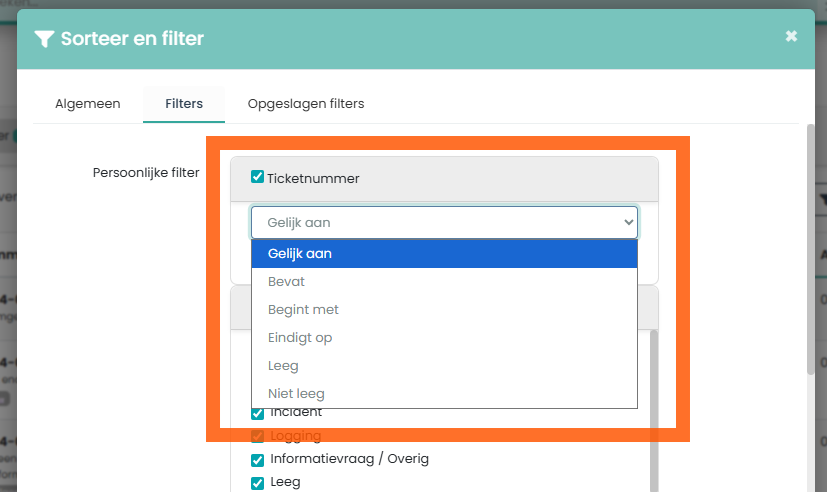Viewport: 827px width, 492px height.
Task: Switch to the Algemeen tab
Action: pos(88,103)
